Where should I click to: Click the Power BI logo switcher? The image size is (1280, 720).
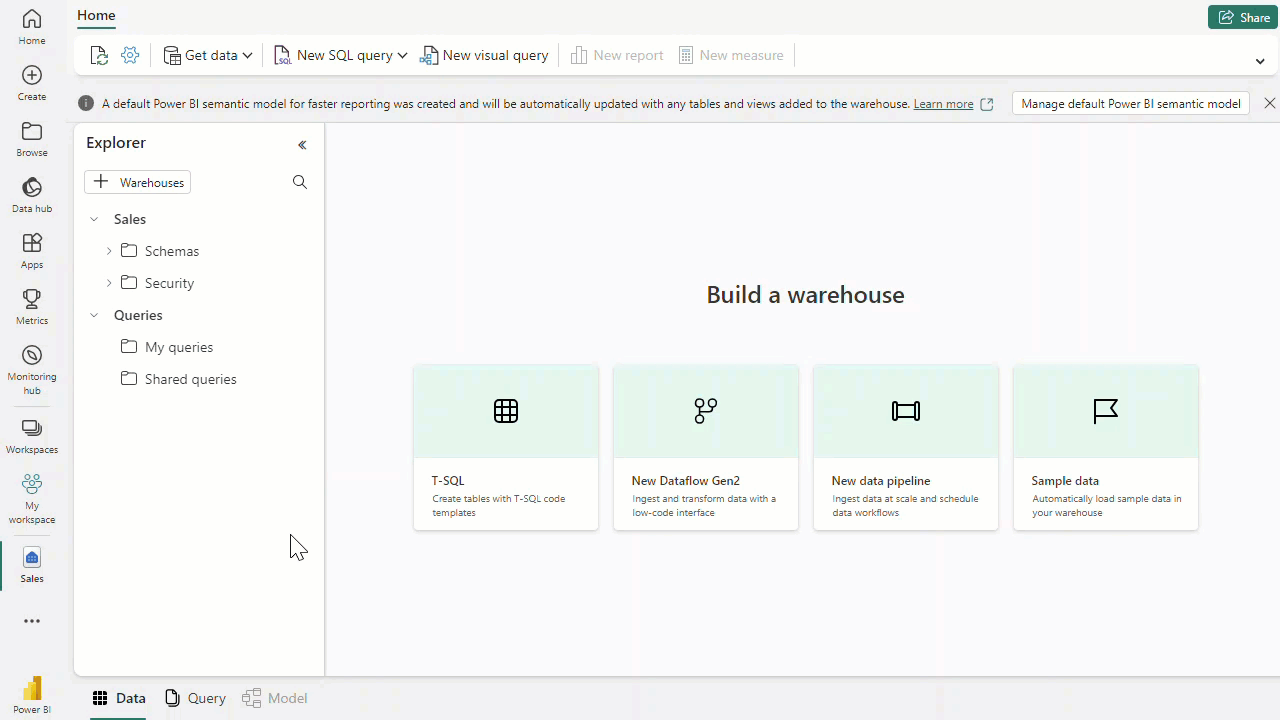32,695
